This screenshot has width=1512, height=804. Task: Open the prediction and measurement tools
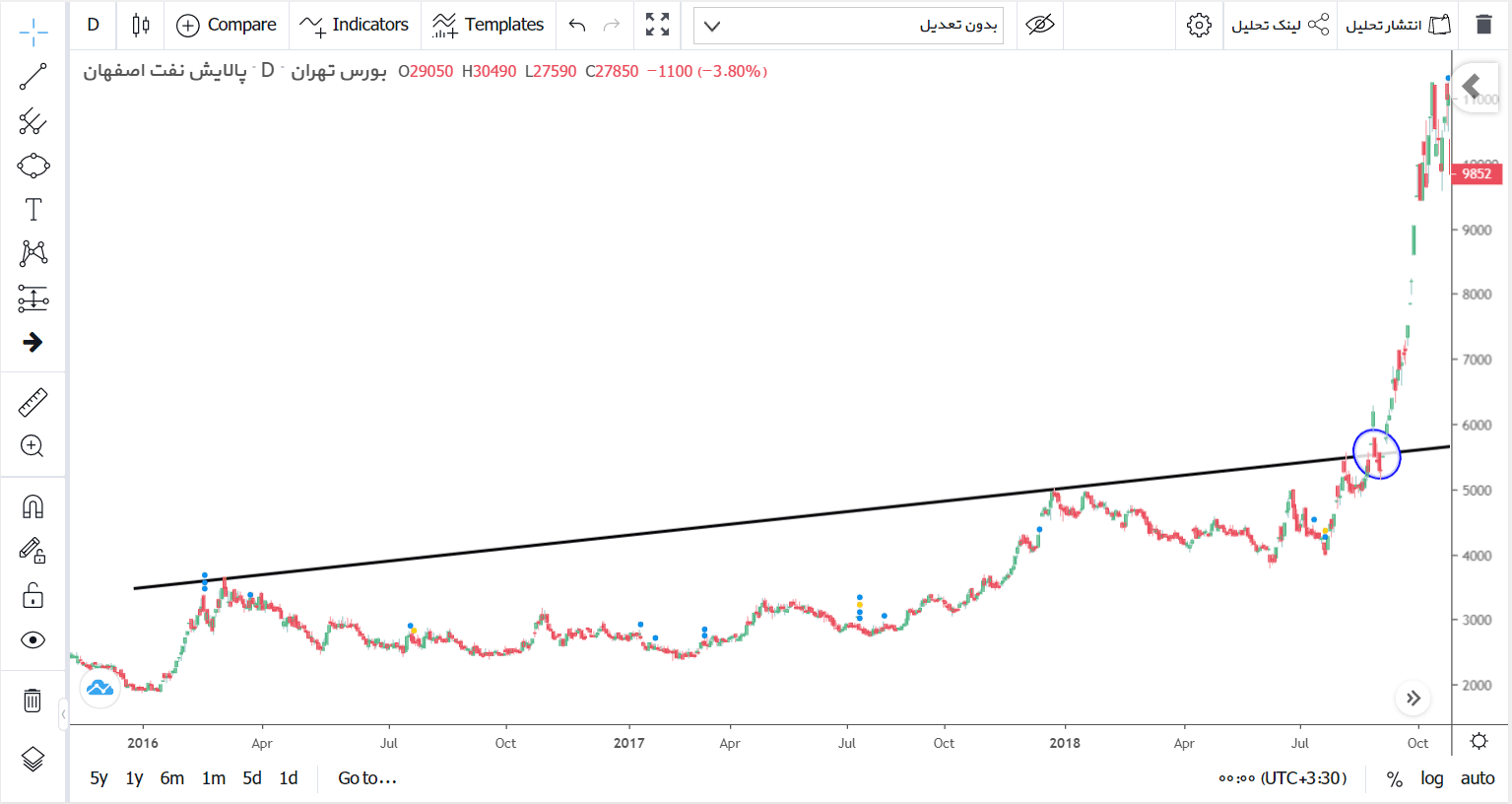tap(33, 298)
